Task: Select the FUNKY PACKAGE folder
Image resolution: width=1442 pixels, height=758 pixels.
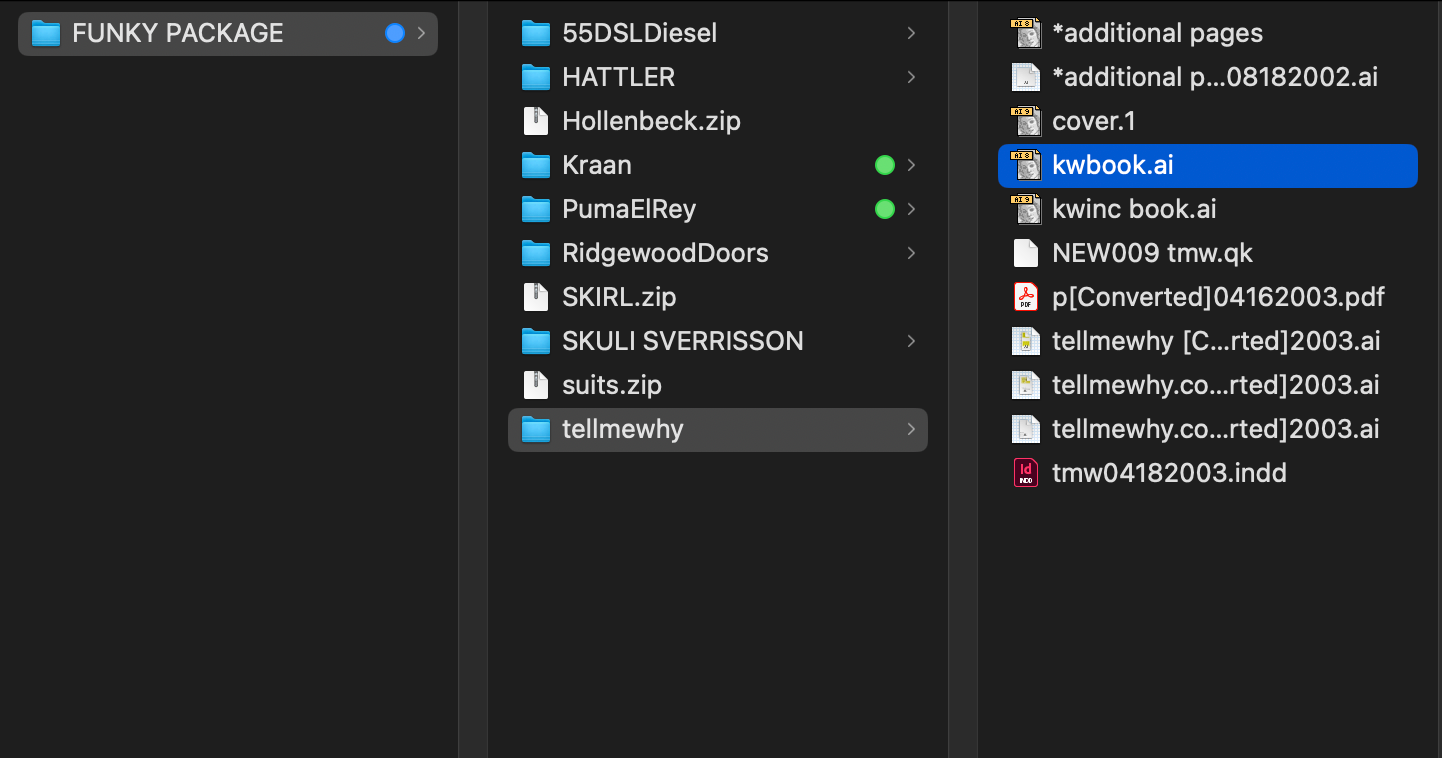Action: (178, 33)
